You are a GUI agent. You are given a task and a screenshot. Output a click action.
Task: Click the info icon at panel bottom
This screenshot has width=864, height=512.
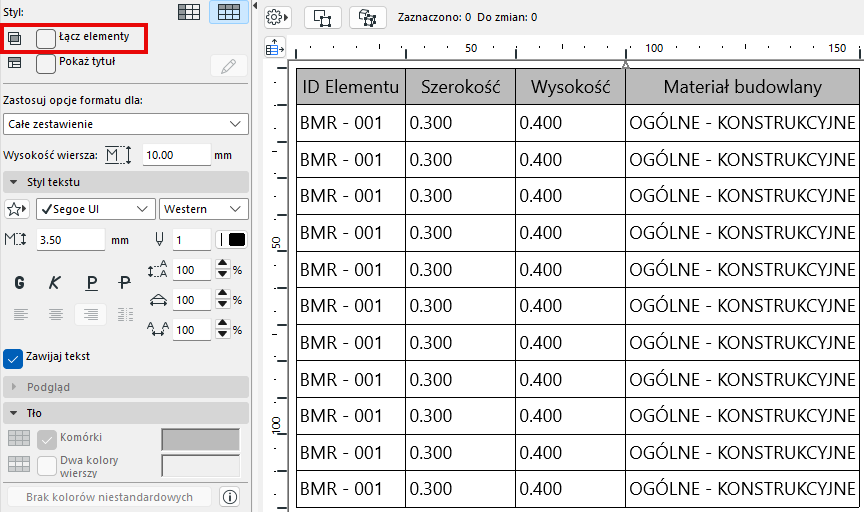[229, 497]
